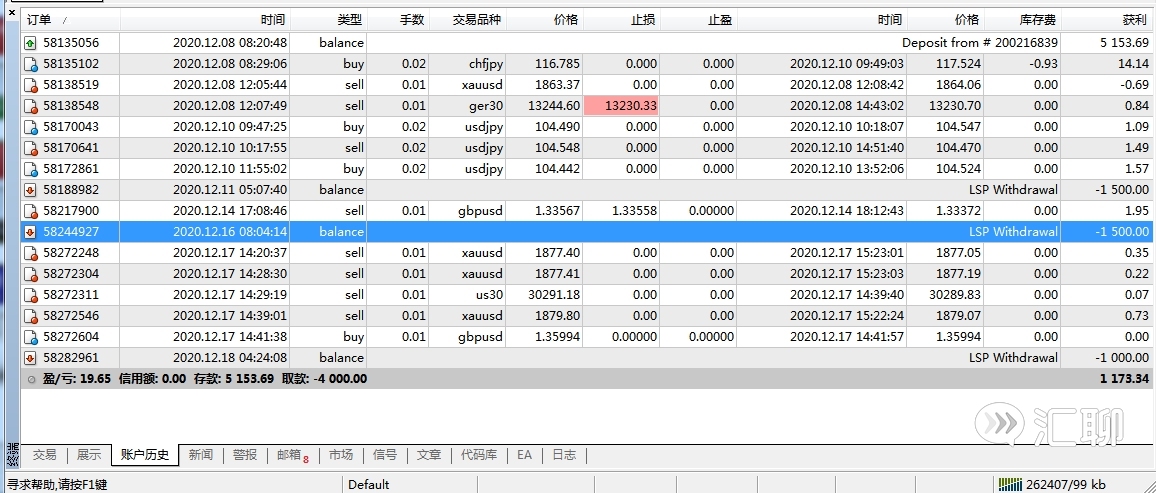This screenshot has width=1156, height=493.
Task: Click the sell order icon for 58170641
Action: (x=30, y=148)
